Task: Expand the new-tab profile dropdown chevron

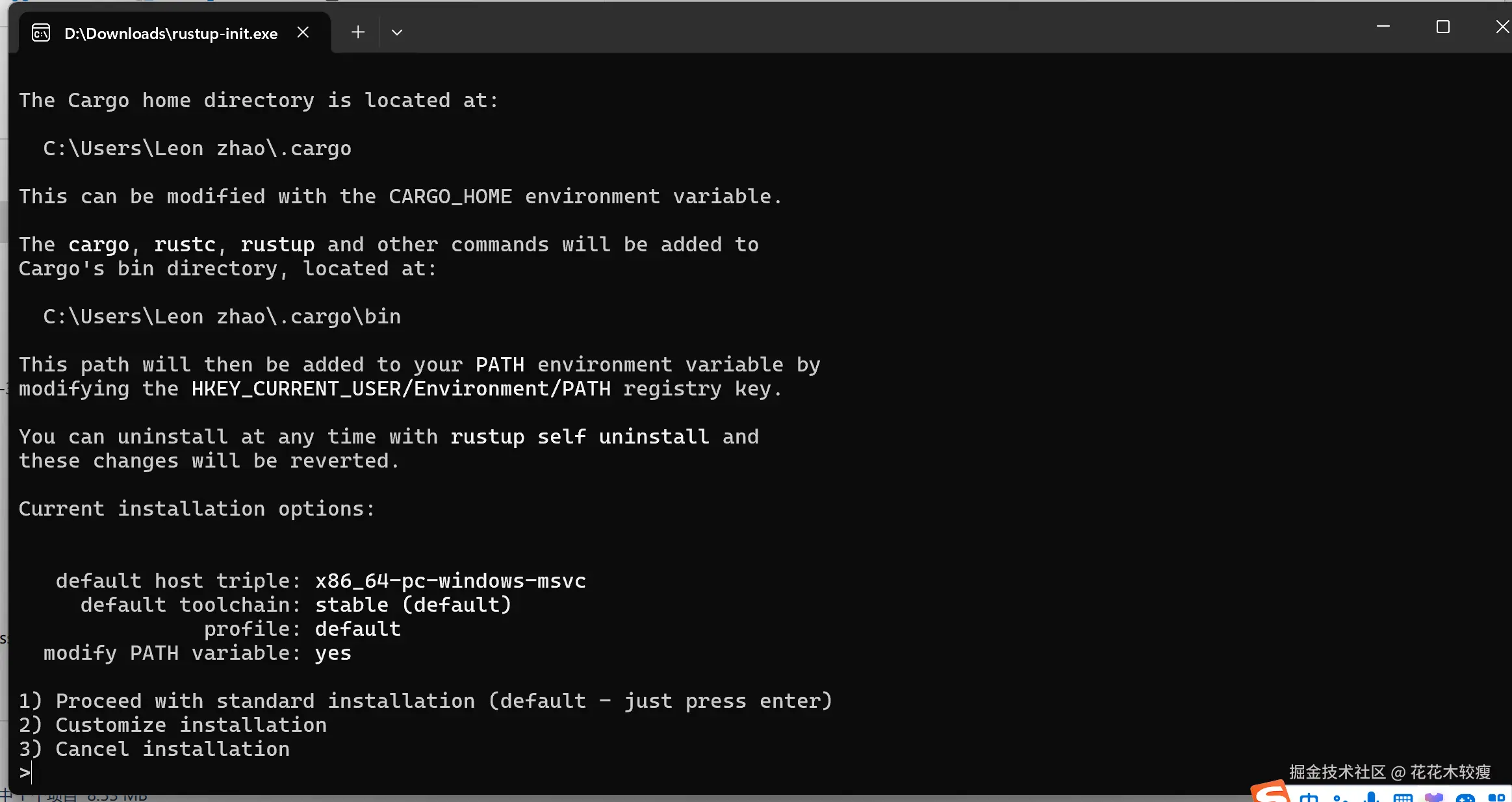Action: 397,32
